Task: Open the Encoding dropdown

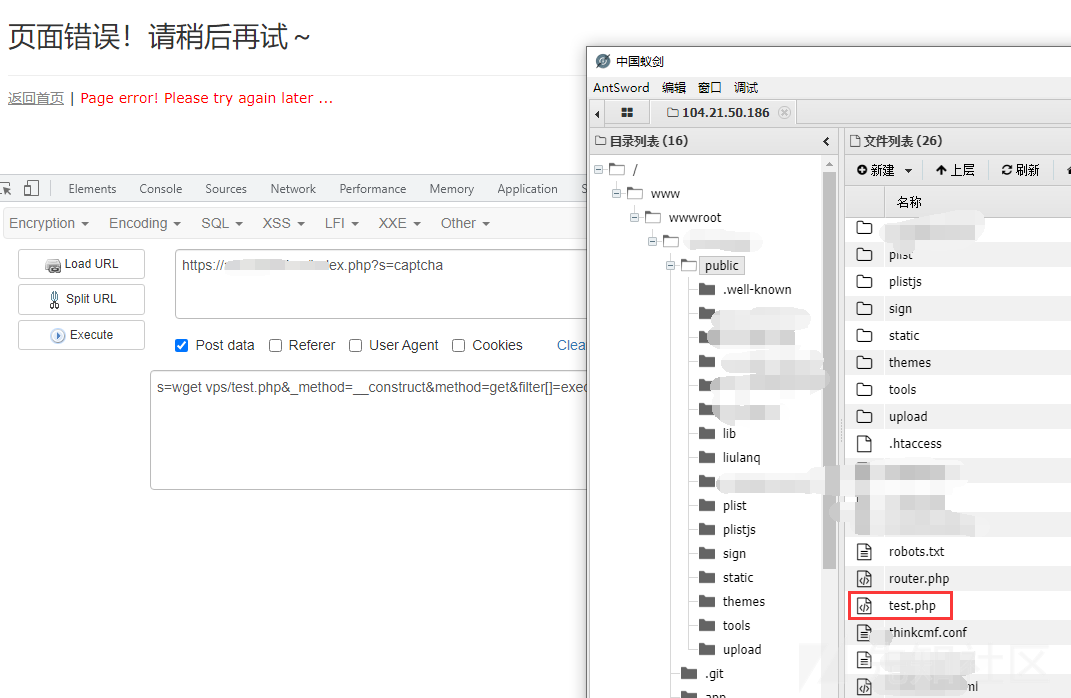Action: 145,223
